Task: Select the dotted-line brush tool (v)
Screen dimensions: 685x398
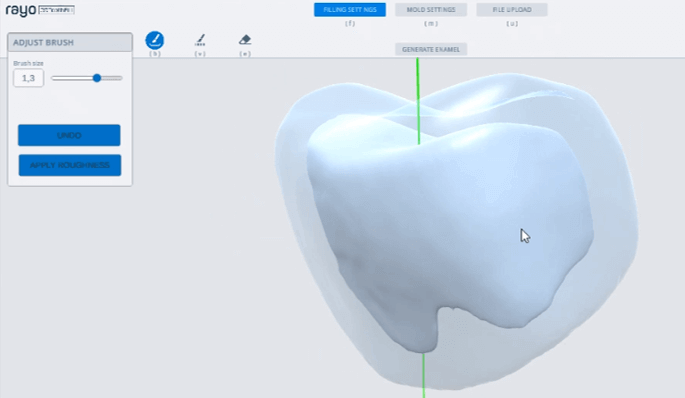Action: (200, 40)
